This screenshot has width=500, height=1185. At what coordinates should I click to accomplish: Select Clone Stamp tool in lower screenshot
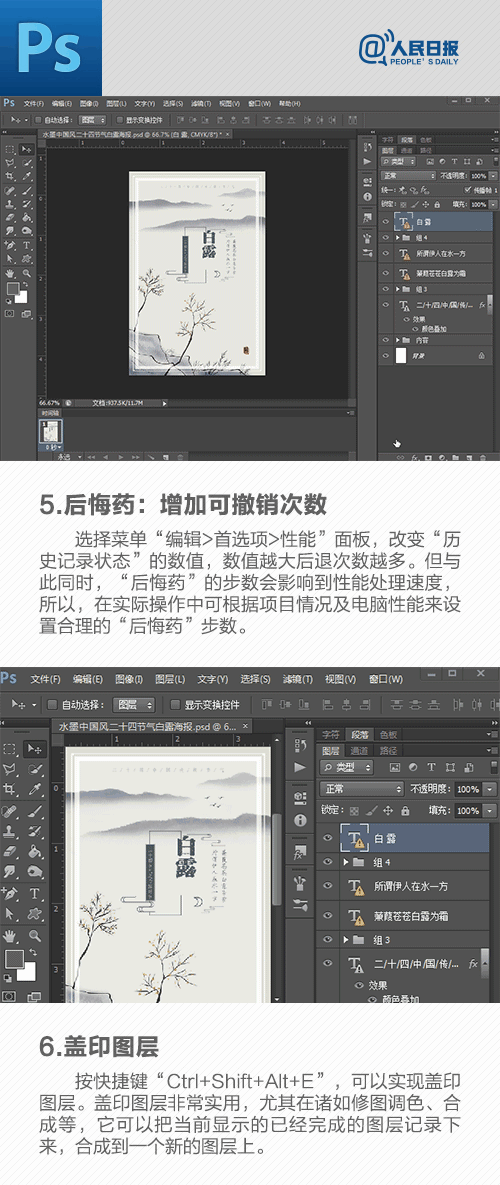tap(11, 831)
